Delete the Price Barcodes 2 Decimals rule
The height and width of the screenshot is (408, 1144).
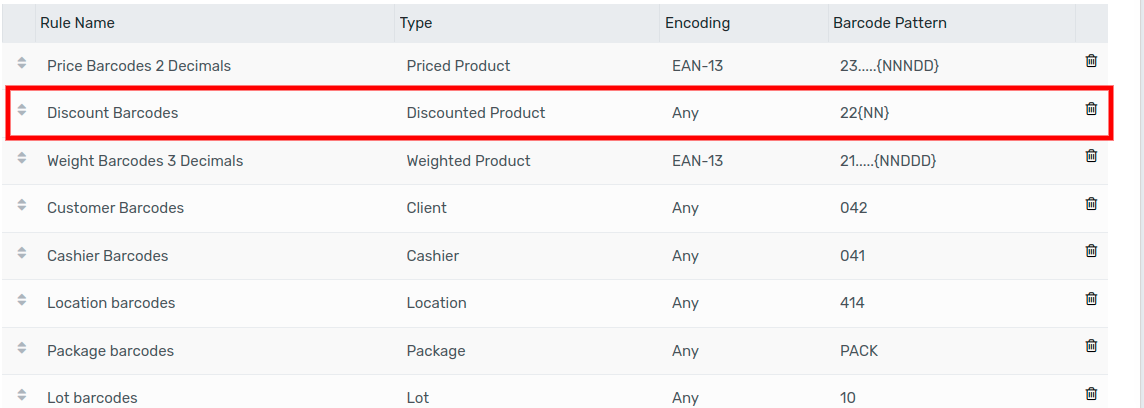[1091, 61]
